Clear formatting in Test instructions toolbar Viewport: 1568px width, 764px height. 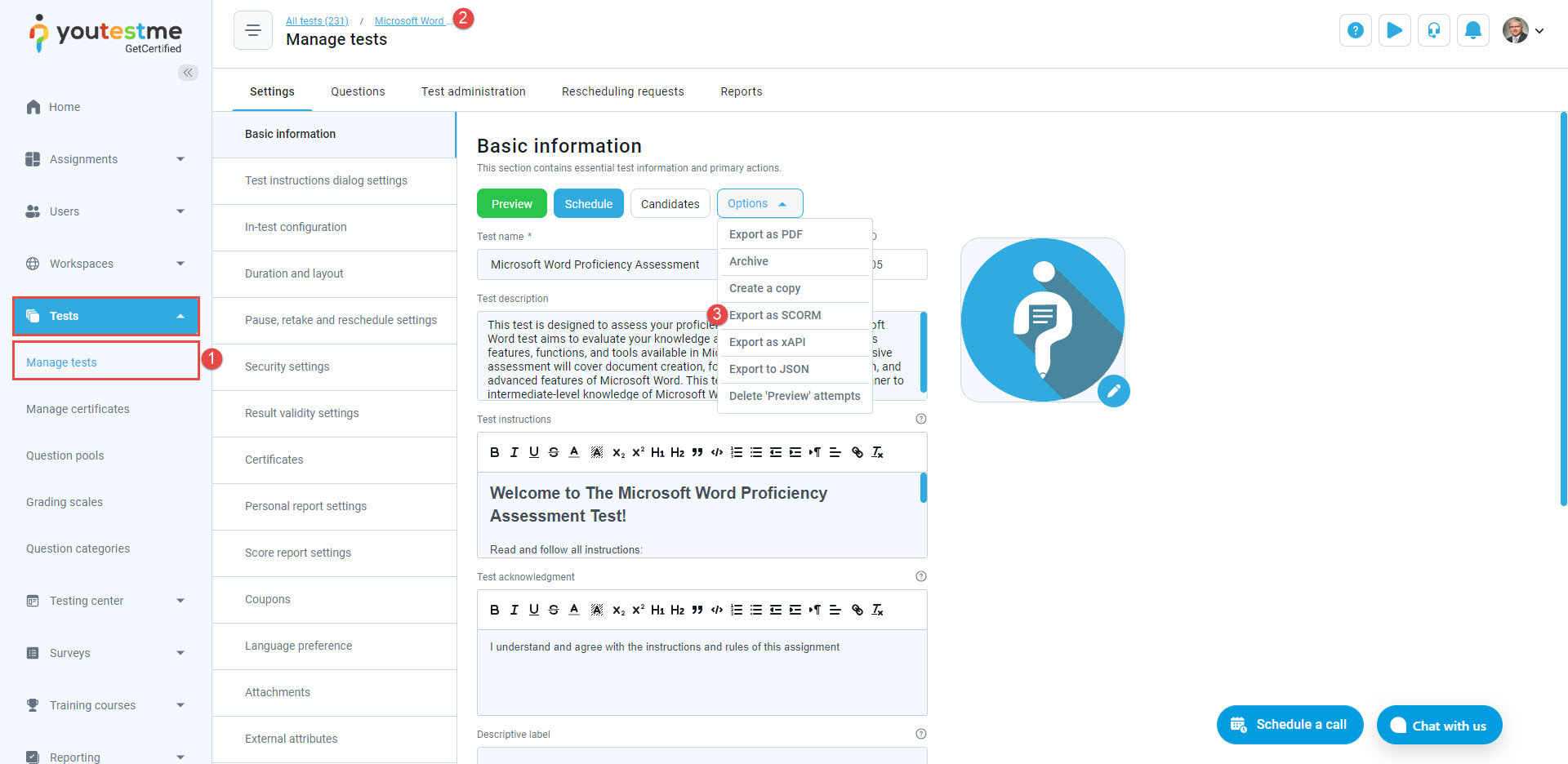(x=878, y=452)
